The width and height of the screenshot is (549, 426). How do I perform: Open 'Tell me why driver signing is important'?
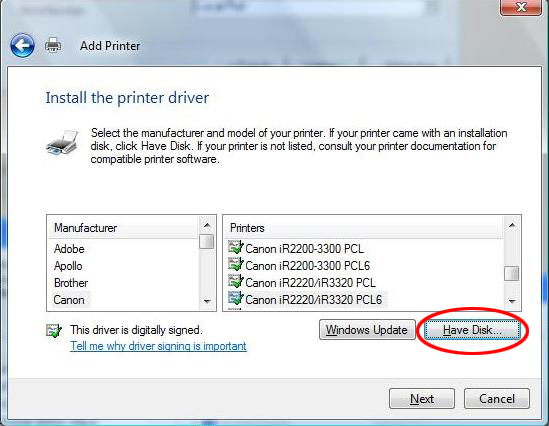pyautogui.click(x=158, y=346)
